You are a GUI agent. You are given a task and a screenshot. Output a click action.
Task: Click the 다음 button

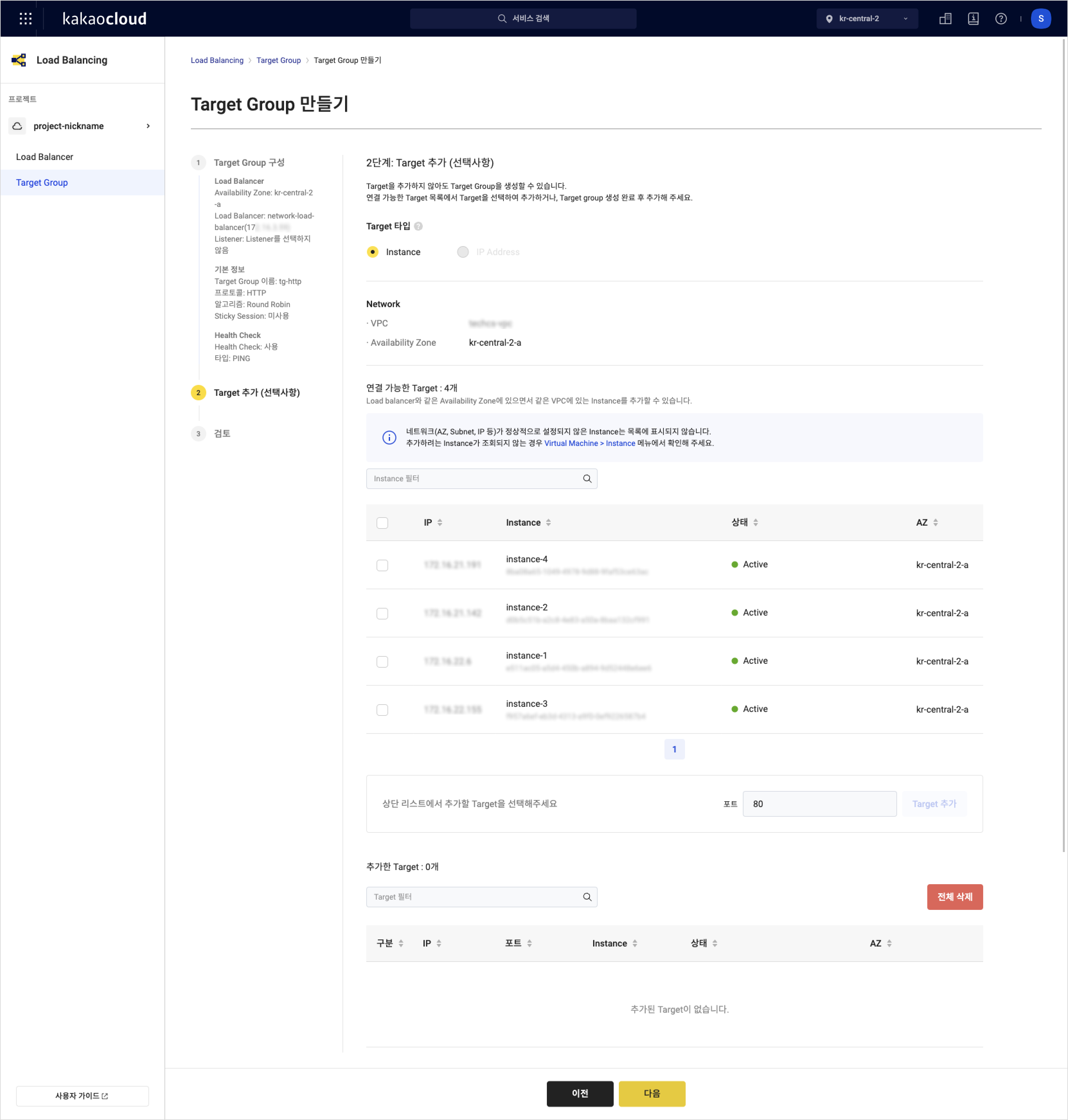tap(652, 1094)
